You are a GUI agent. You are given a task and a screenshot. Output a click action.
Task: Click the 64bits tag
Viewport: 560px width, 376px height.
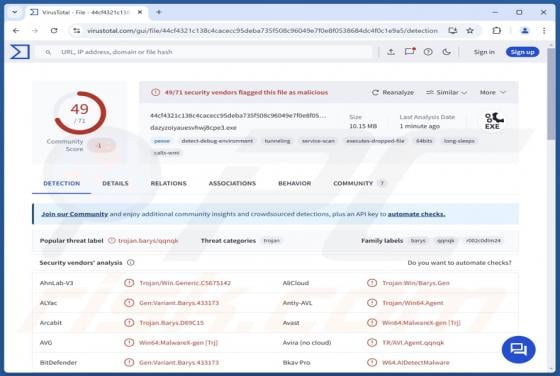pyautogui.click(x=424, y=141)
